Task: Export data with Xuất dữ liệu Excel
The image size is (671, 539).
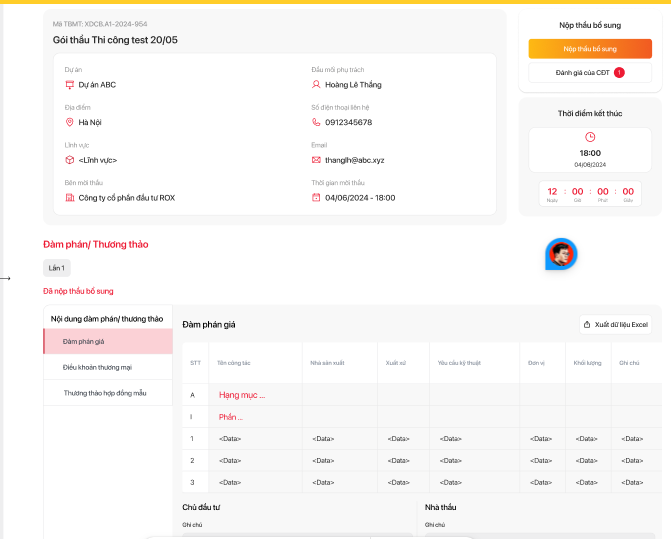Action: [615, 324]
